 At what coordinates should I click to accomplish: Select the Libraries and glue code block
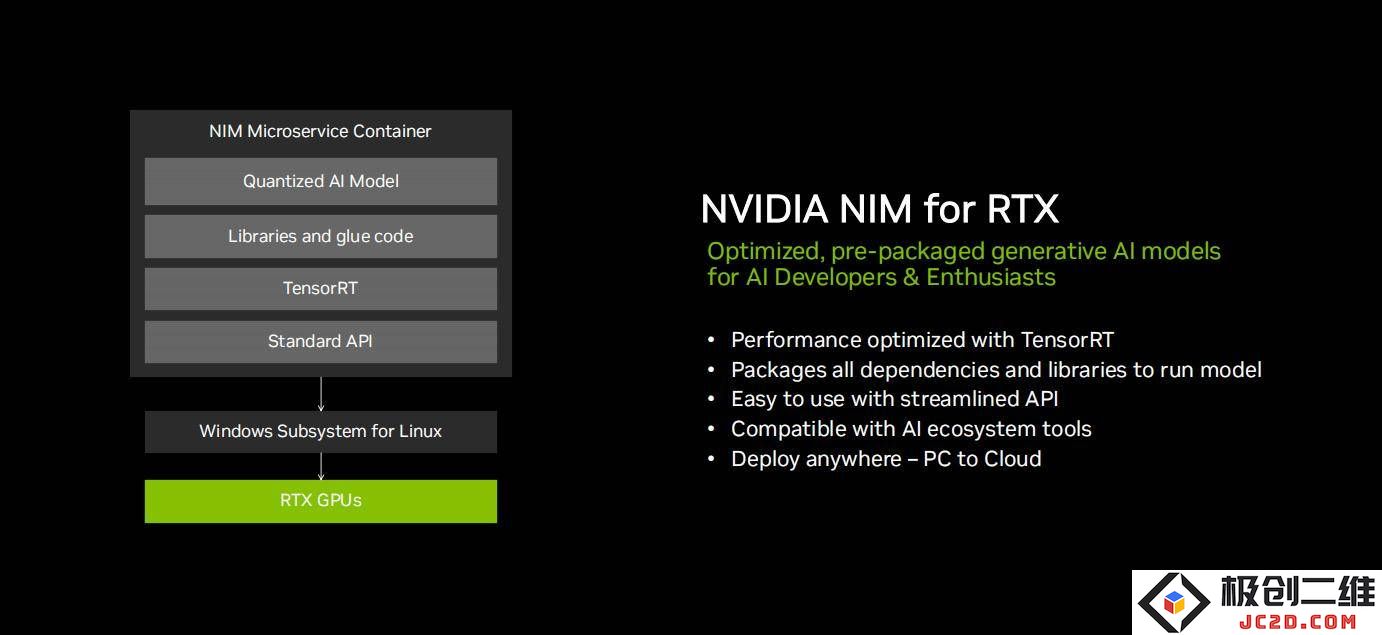(321, 236)
